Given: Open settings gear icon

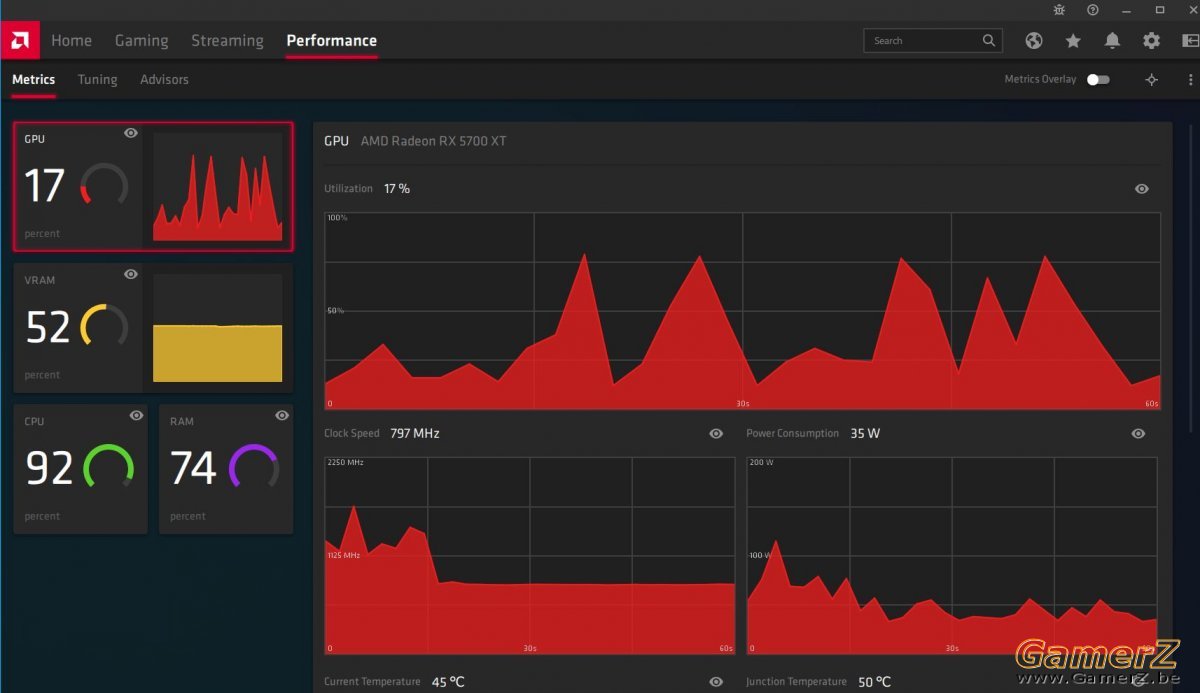Looking at the screenshot, I should tap(1151, 41).
